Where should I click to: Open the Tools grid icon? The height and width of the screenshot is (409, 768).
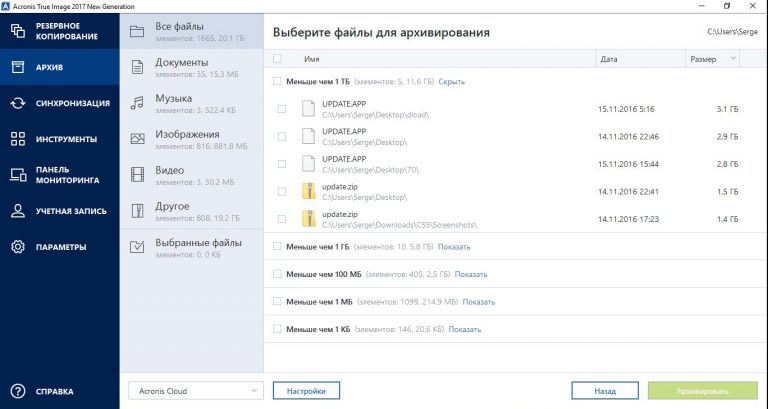click(18, 139)
